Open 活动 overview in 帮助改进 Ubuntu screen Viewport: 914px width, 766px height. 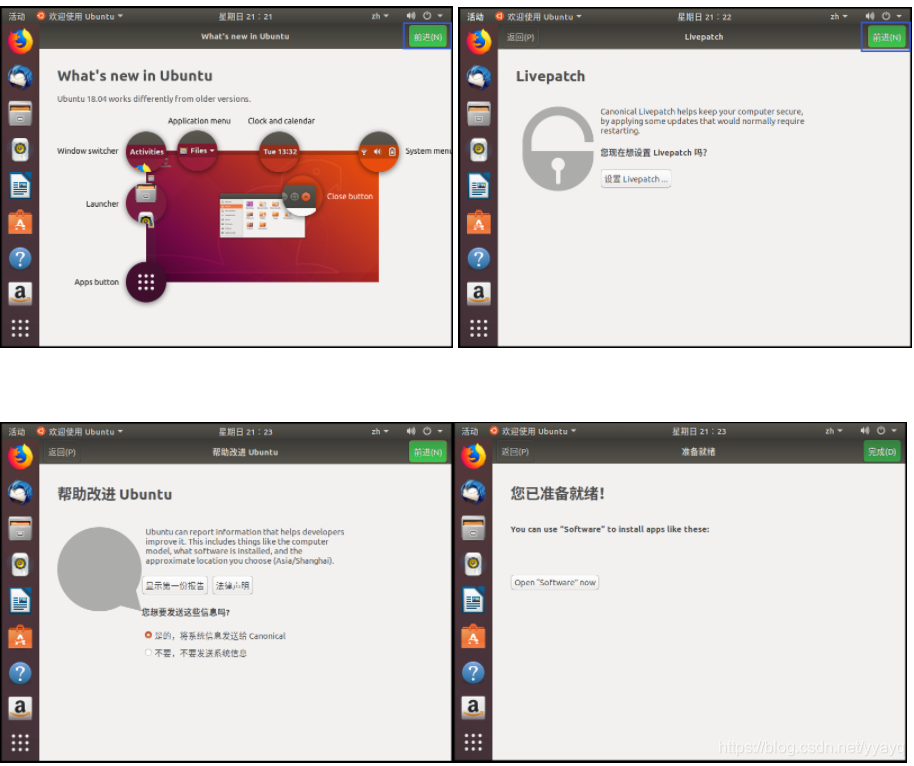click(x=17, y=432)
